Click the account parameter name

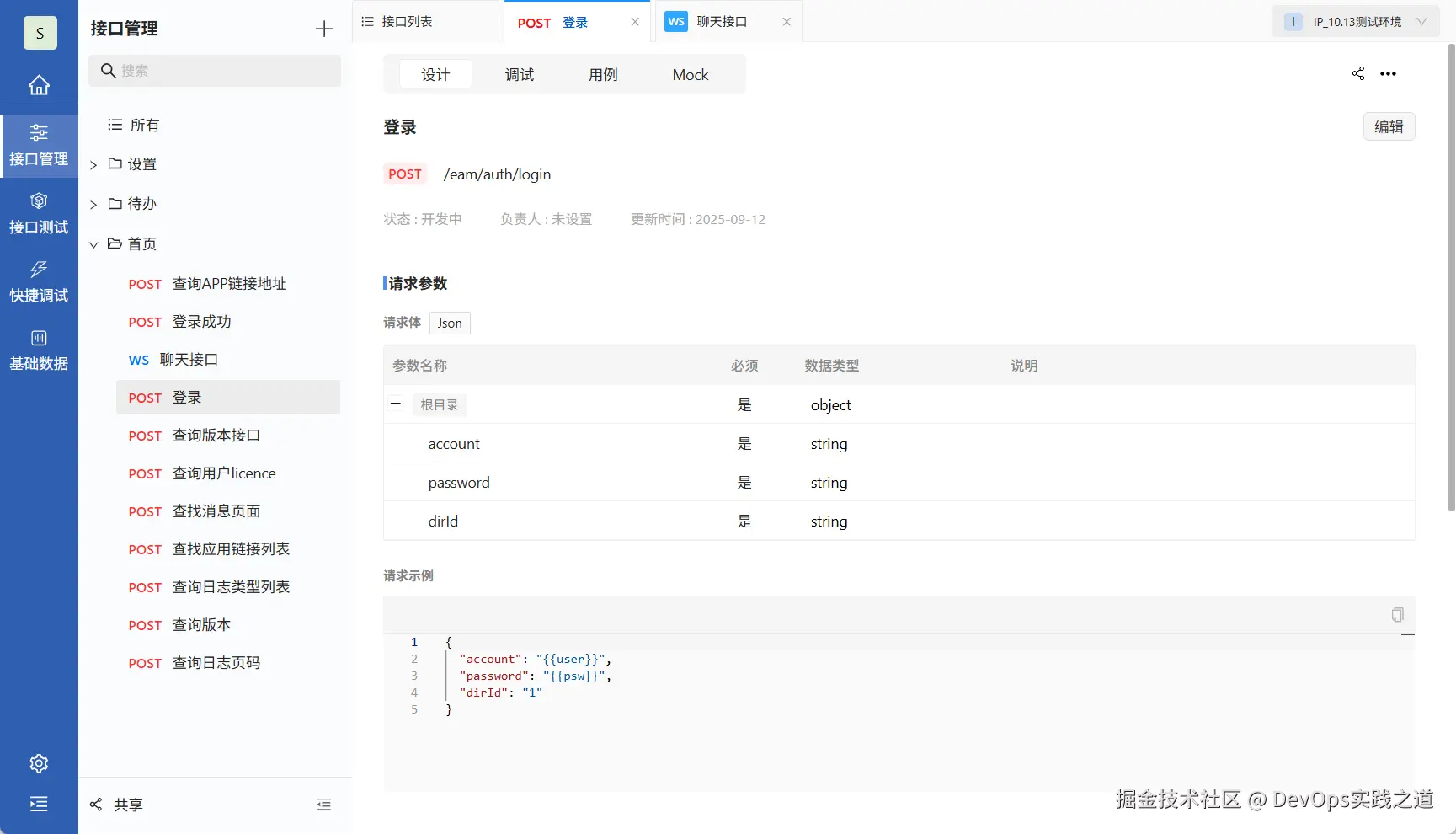click(x=454, y=444)
